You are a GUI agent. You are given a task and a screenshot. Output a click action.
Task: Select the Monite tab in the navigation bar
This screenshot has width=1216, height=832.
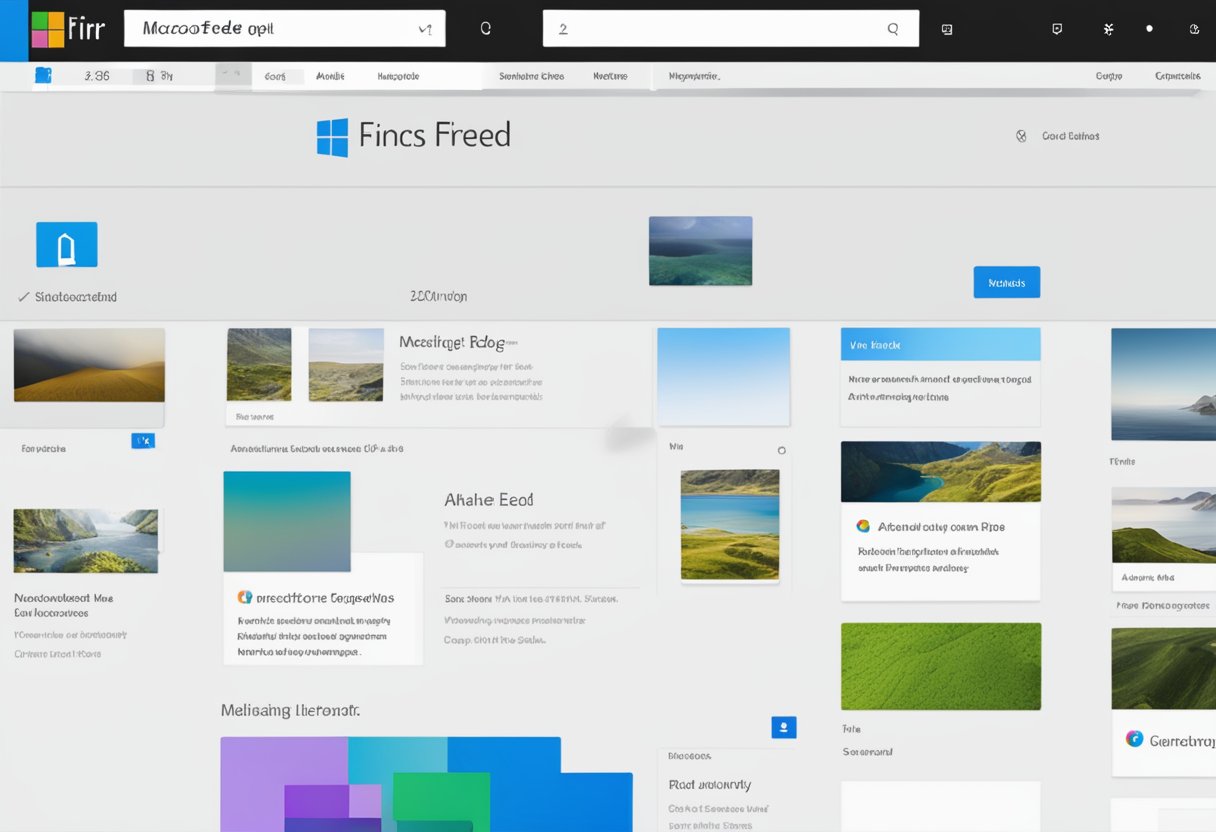coord(330,76)
